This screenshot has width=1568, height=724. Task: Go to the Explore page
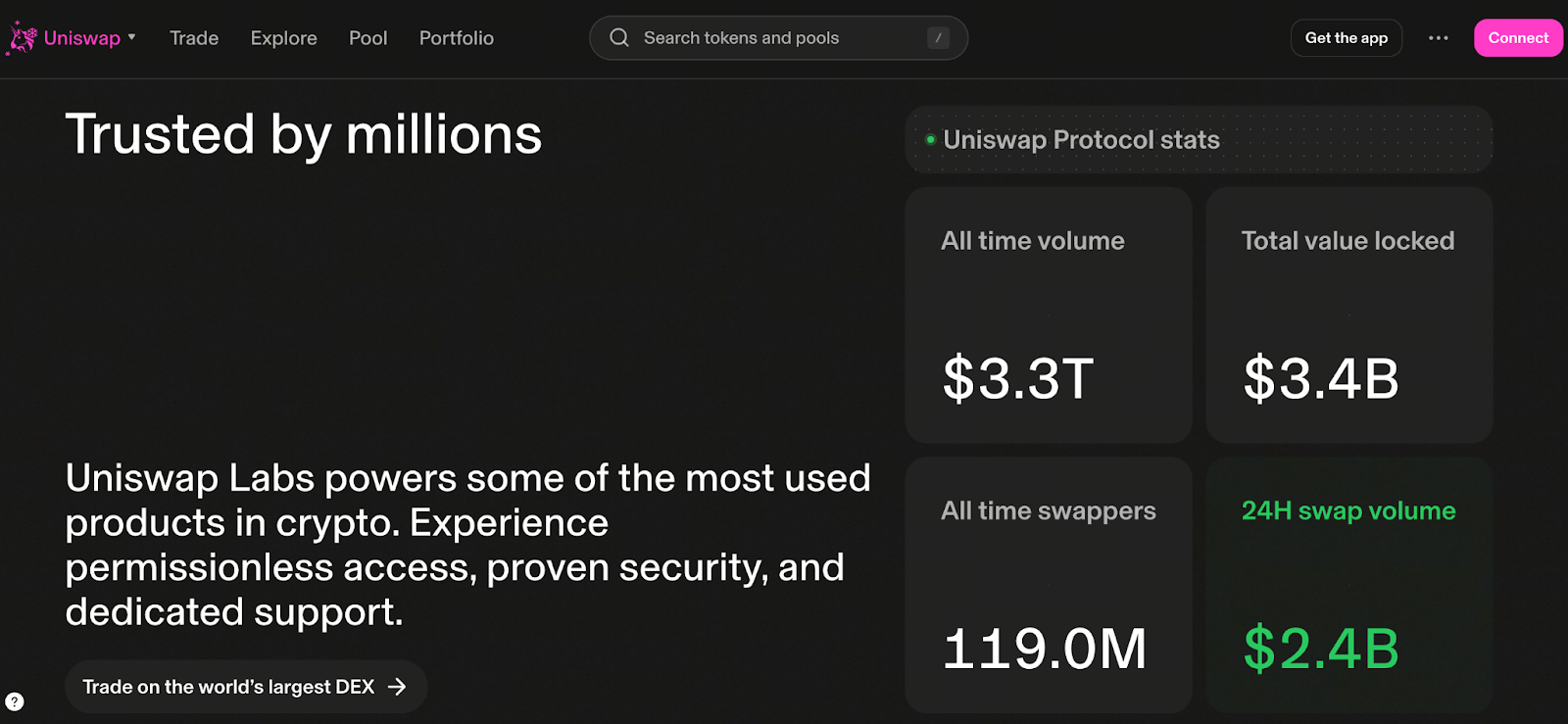(283, 38)
